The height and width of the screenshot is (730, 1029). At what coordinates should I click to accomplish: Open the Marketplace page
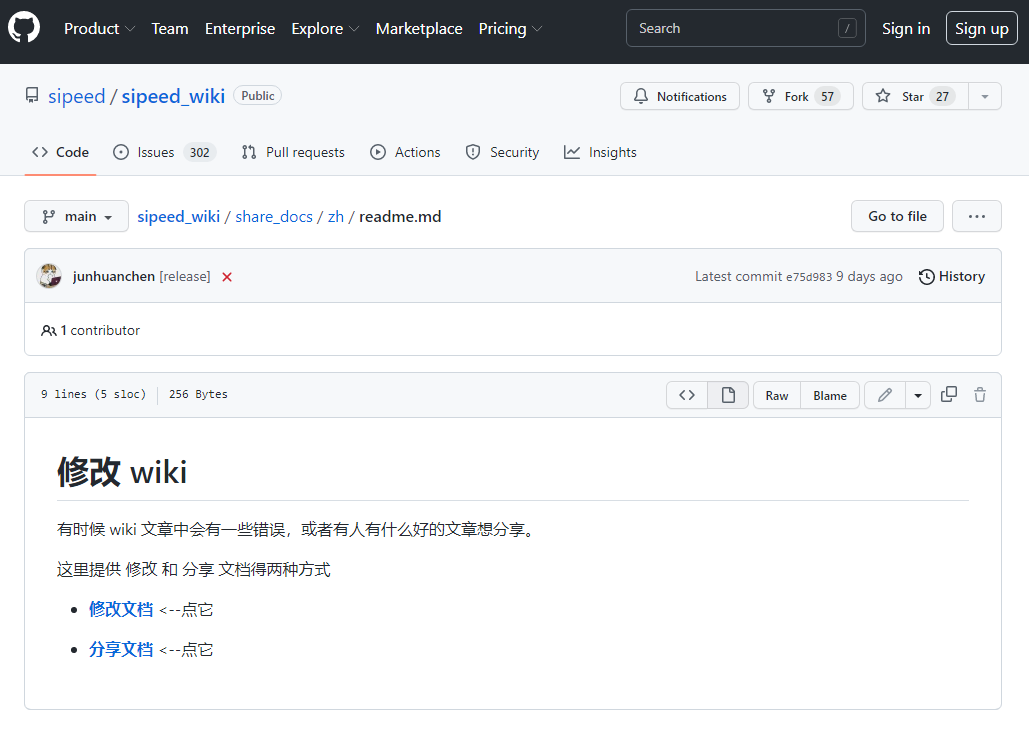[x=419, y=29]
